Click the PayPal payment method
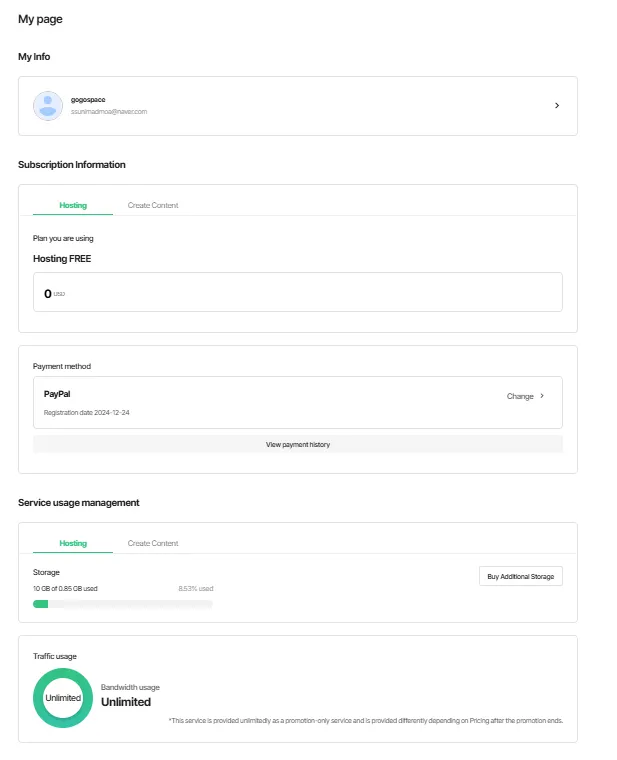 57,394
